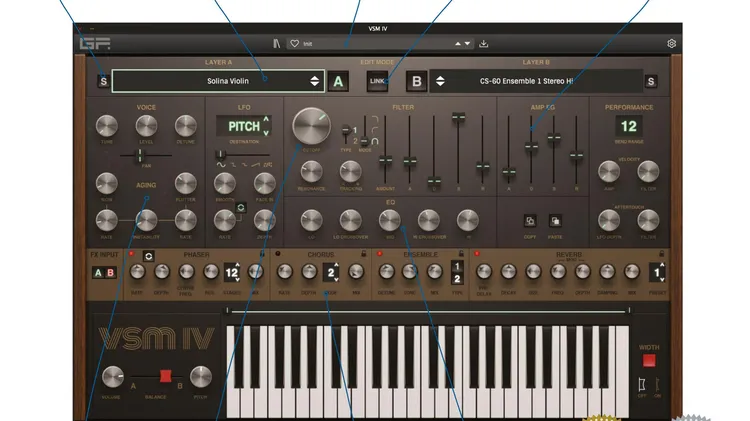
Task: Toggle the red Width button
Action: click(x=649, y=361)
